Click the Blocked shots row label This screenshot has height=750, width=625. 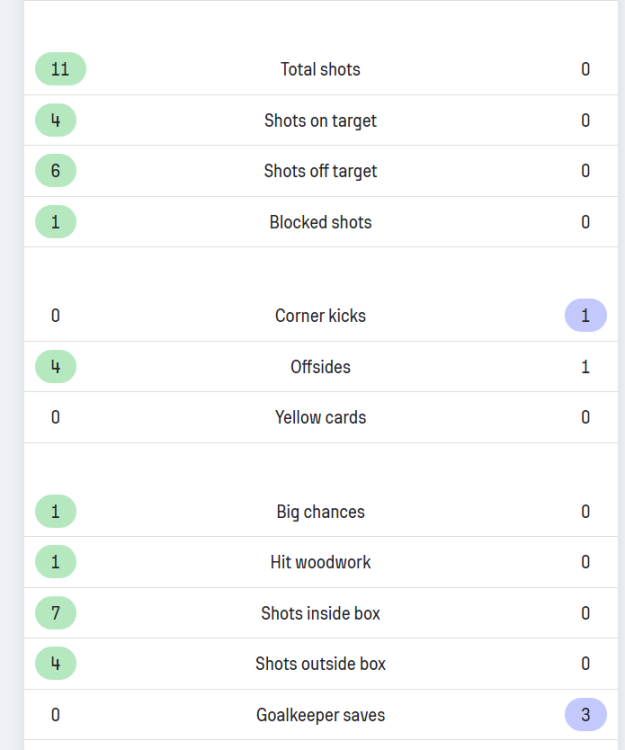point(320,222)
